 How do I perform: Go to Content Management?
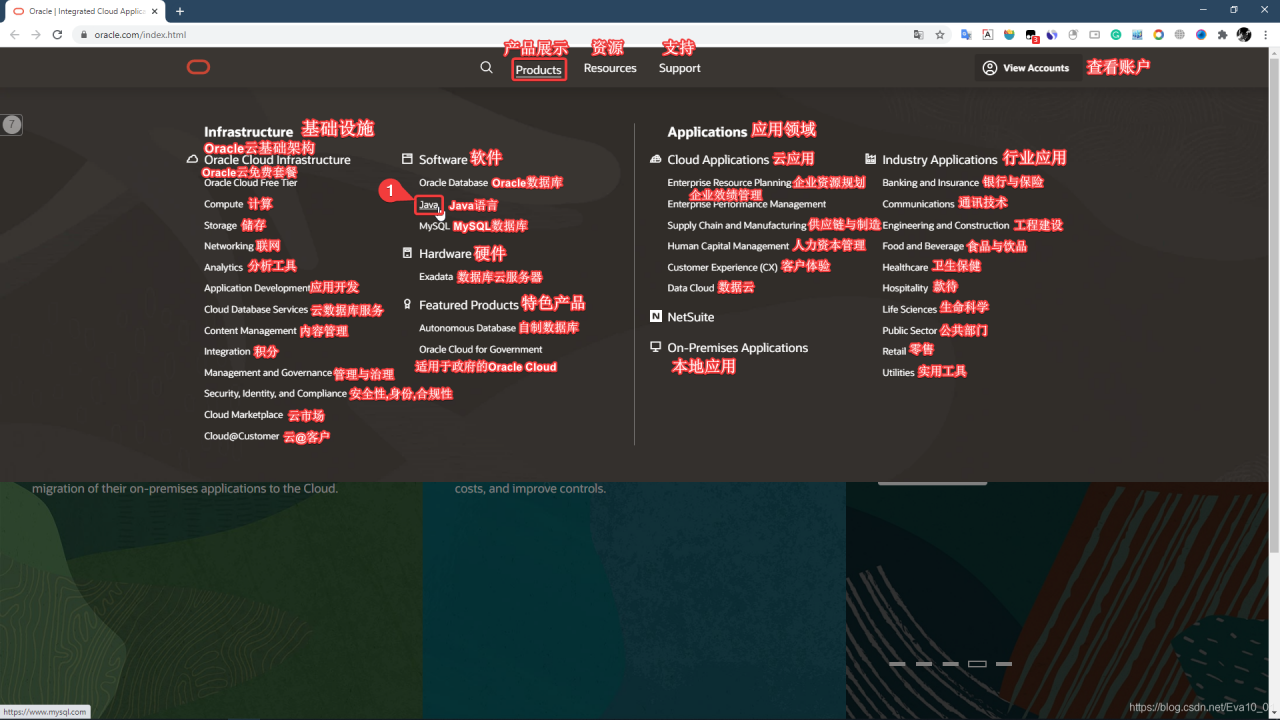pyautogui.click(x=250, y=331)
